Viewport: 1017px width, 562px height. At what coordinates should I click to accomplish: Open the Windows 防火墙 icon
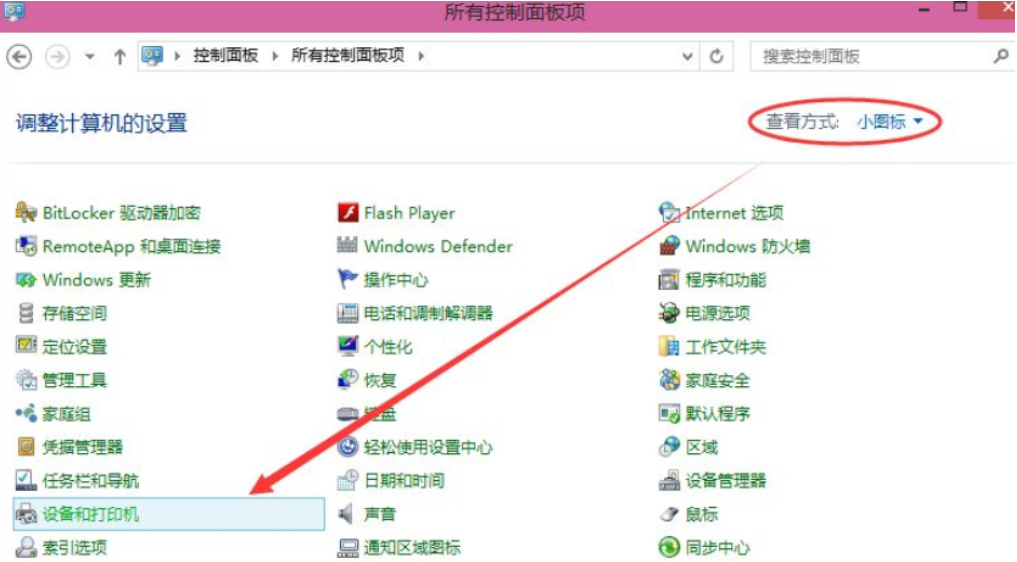click(x=669, y=246)
